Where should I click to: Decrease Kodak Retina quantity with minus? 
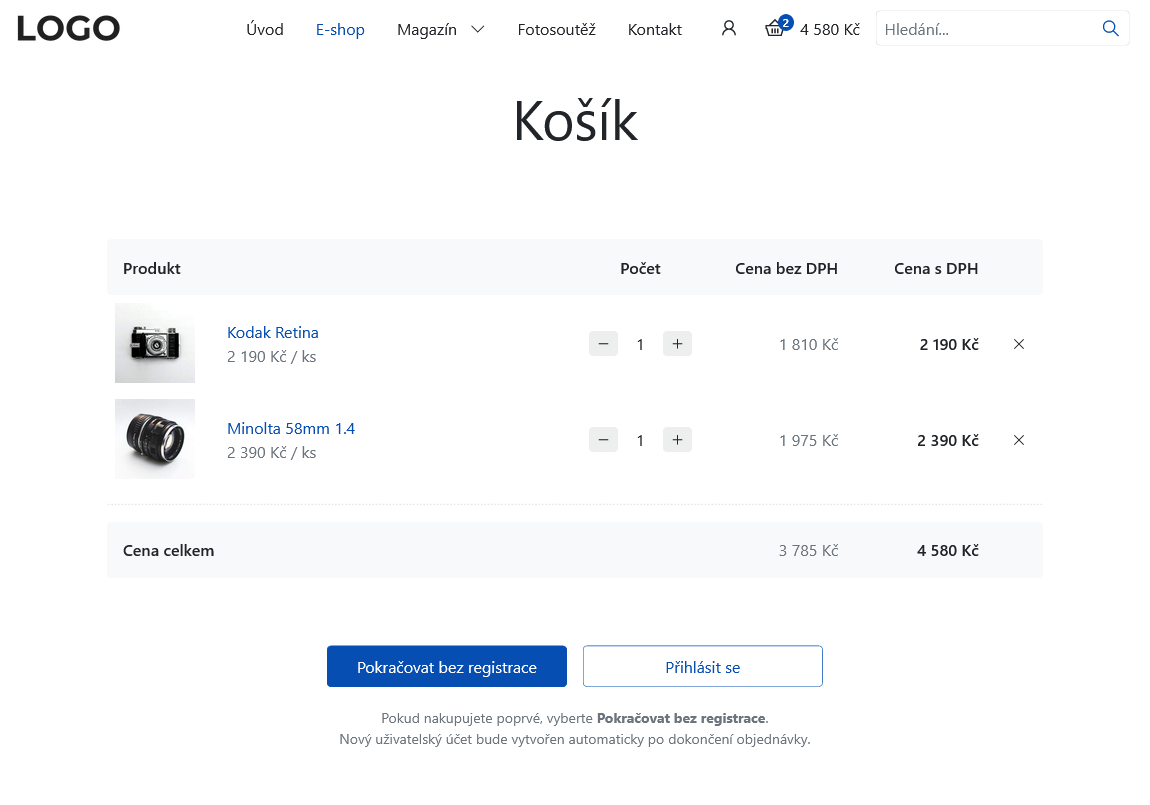point(603,344)
